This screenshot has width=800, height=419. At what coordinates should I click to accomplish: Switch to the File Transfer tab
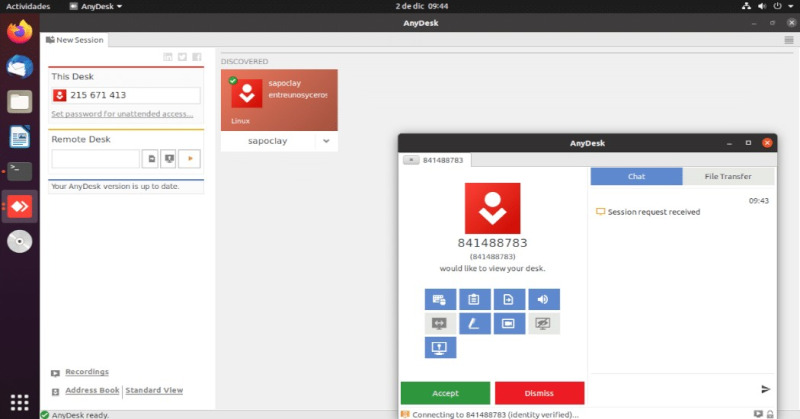click(x=728, y=177)
